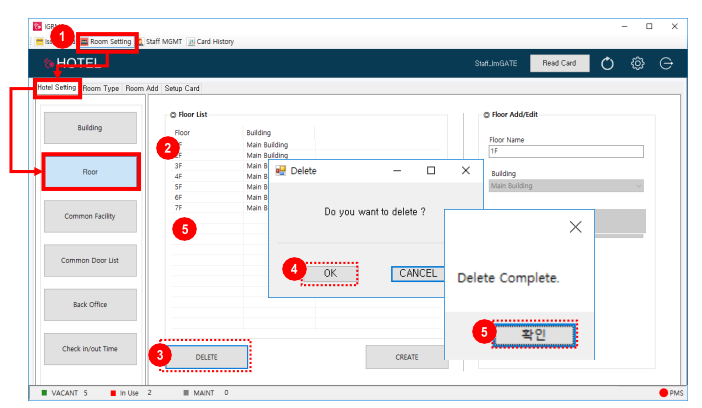Open settings via the gear icon

click(638, 64)
